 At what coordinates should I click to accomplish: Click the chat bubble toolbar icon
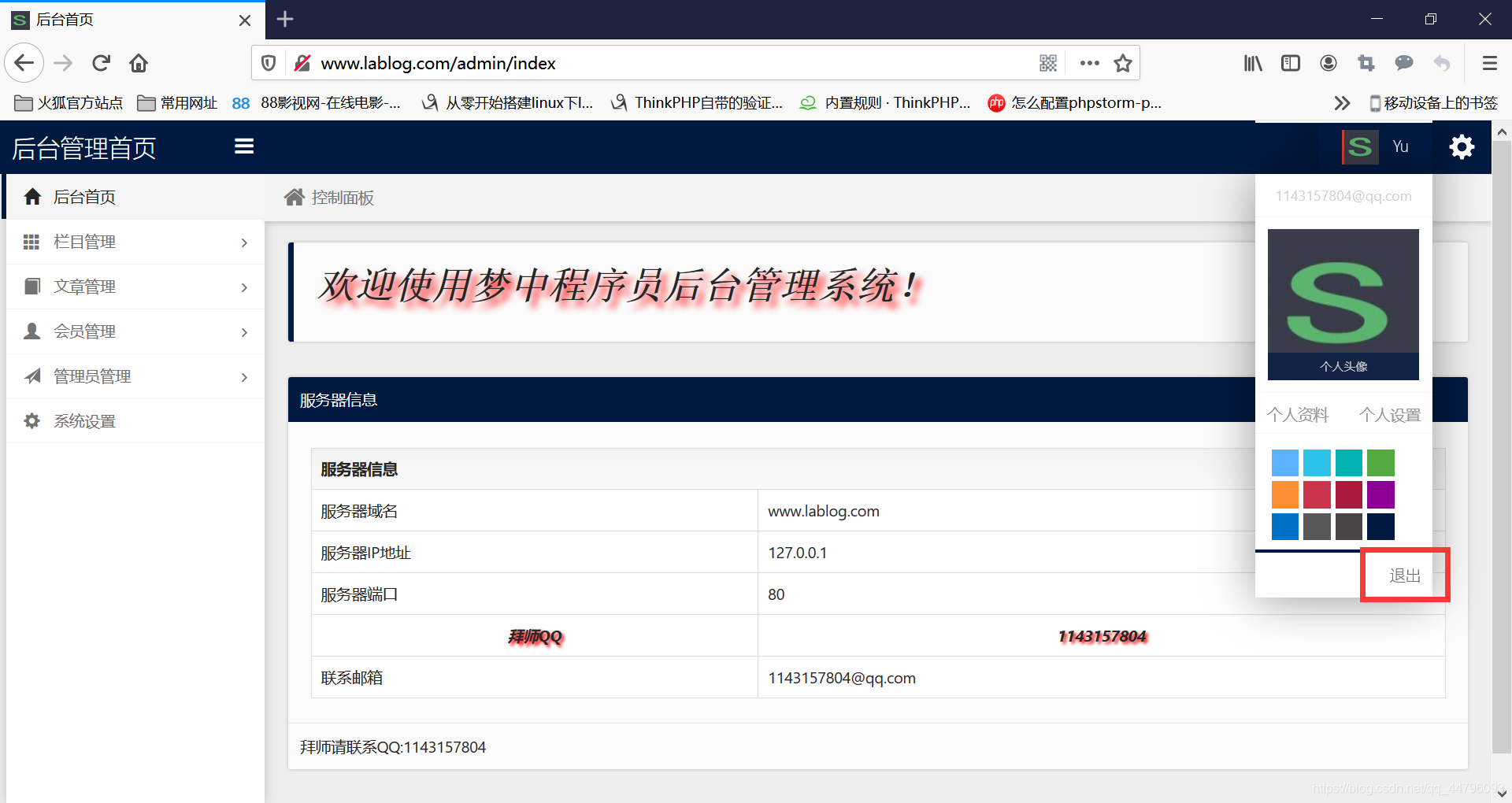(x=1404, y=63)
